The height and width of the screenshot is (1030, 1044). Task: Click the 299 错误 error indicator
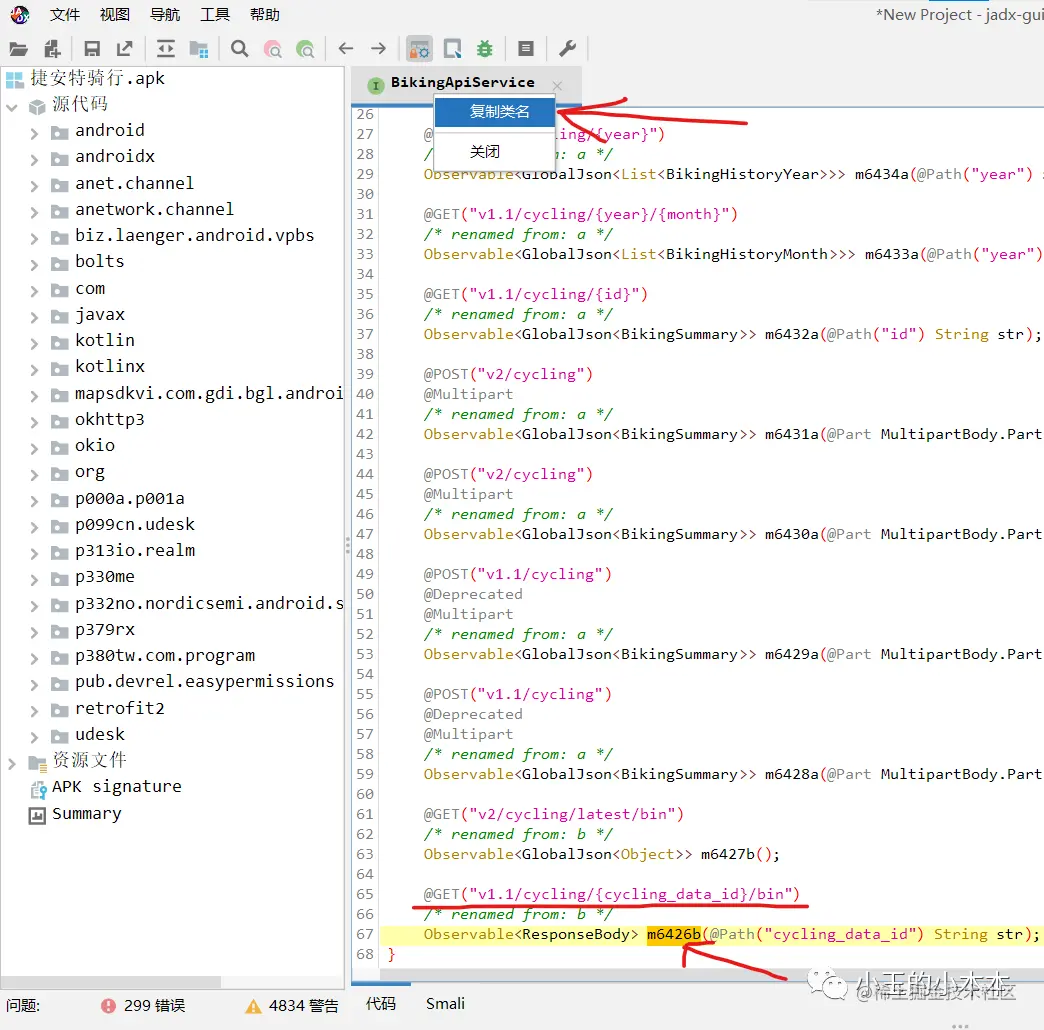click(143, 1005)
